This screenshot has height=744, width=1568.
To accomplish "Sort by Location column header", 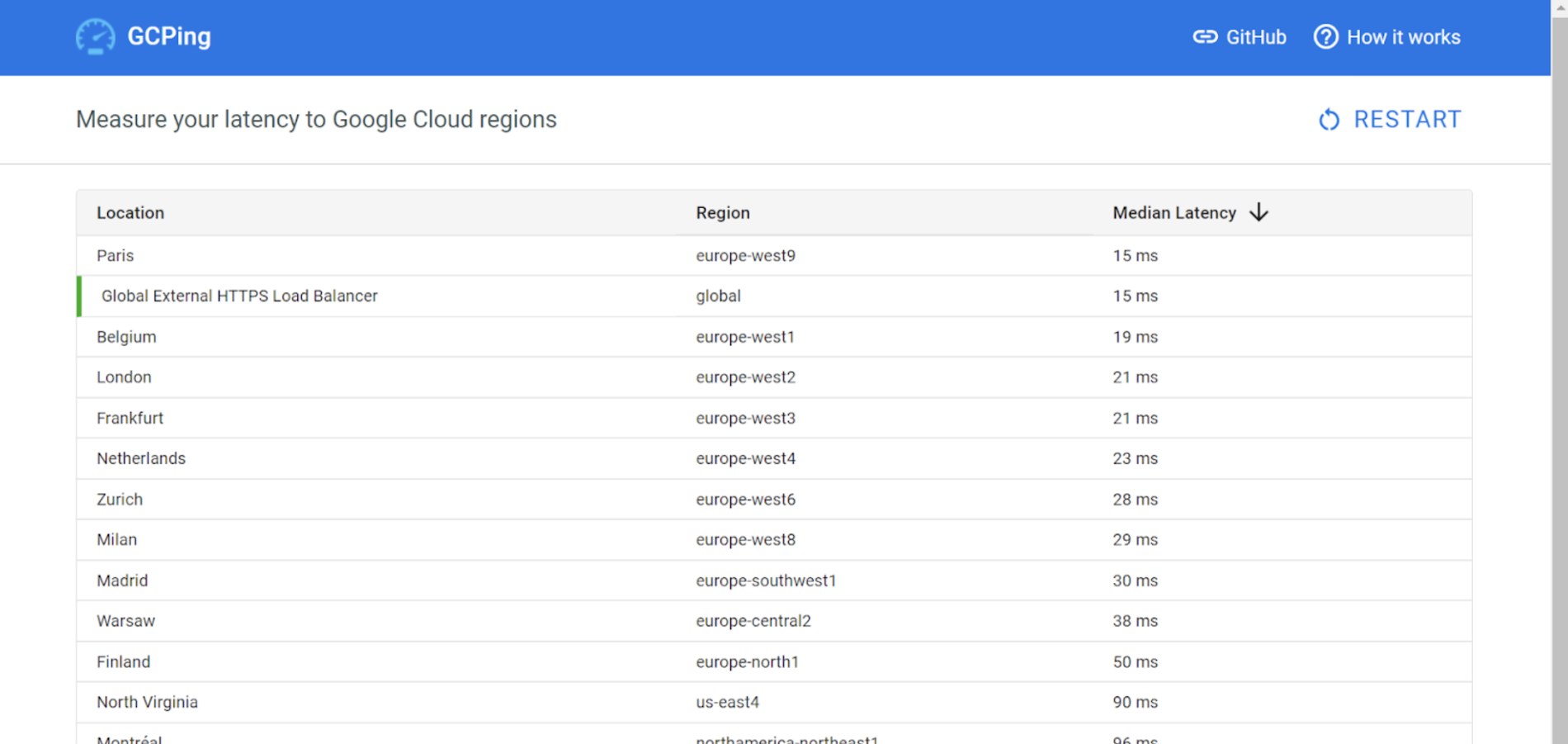I will click(130, 212).
